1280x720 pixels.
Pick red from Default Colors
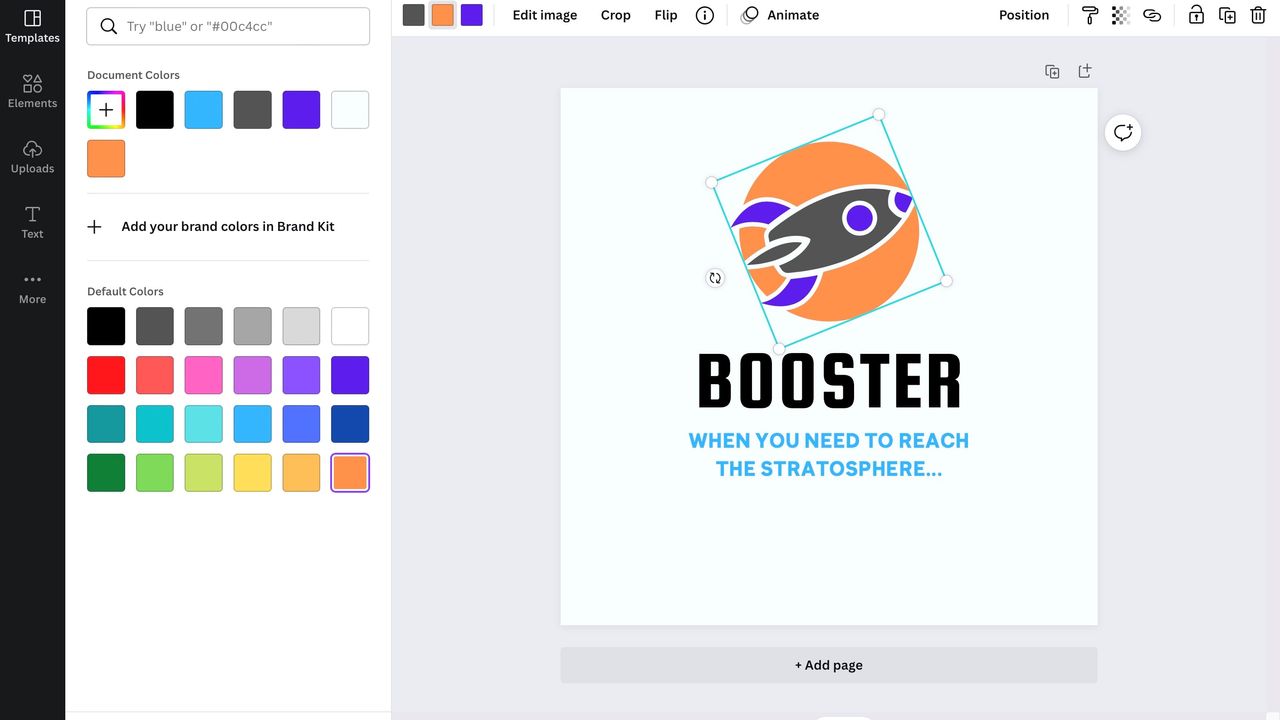click(x=106, y=375)
